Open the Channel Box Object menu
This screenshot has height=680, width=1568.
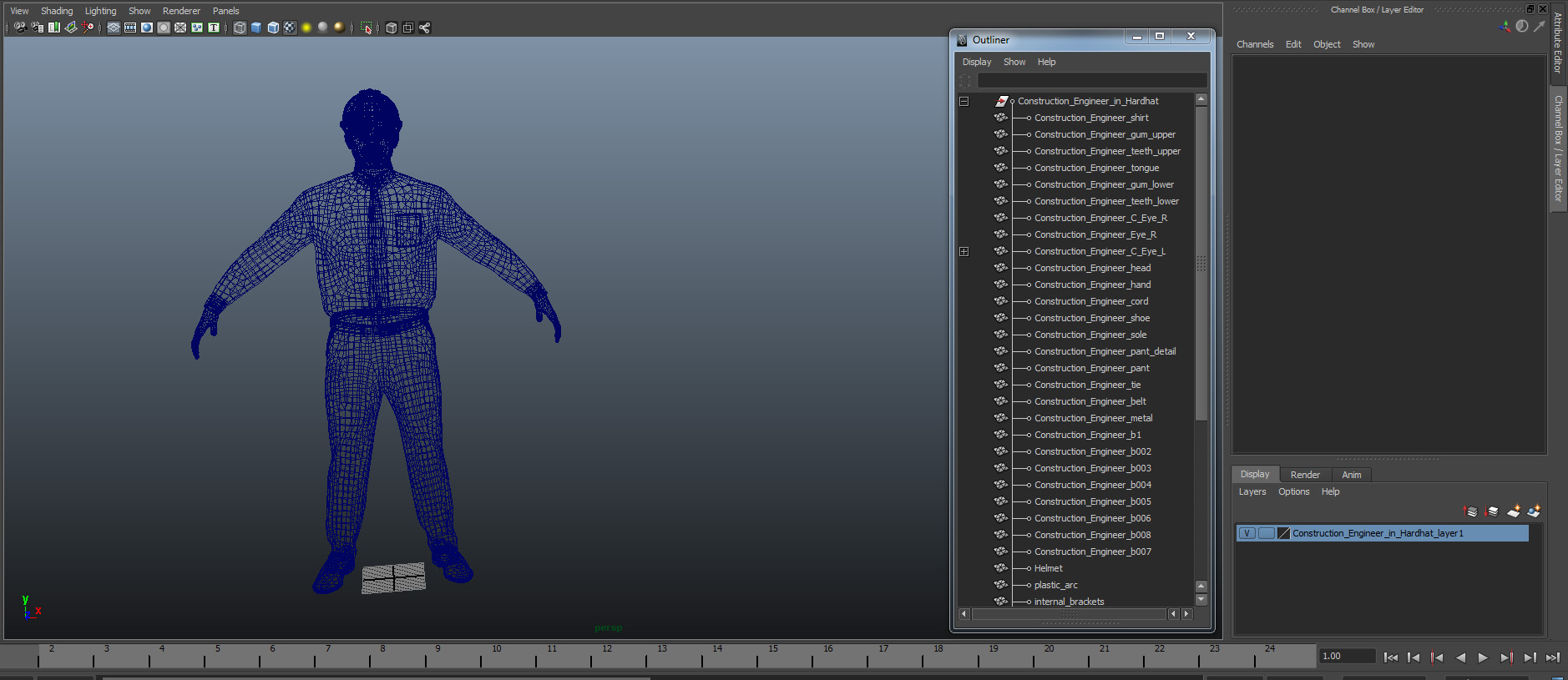[1327, 44]
